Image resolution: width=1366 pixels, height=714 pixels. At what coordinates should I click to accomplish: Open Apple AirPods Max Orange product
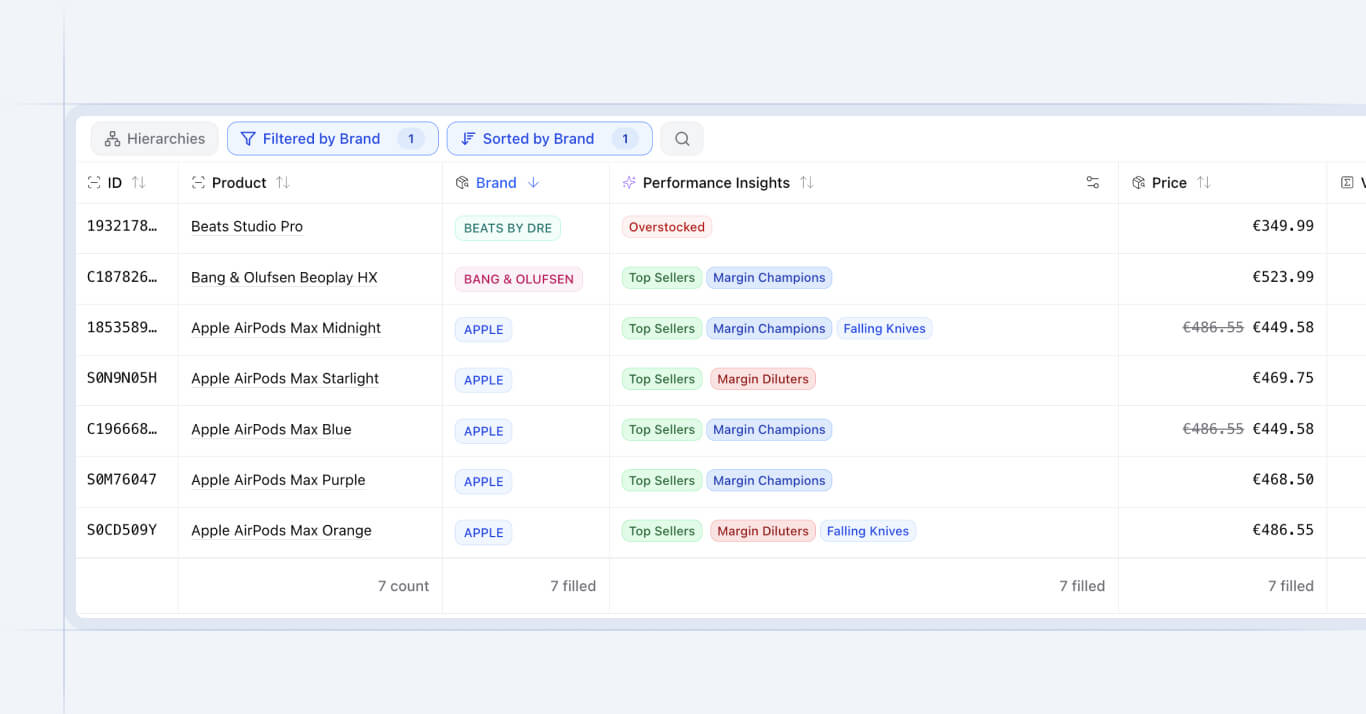(x=281, y=531)
